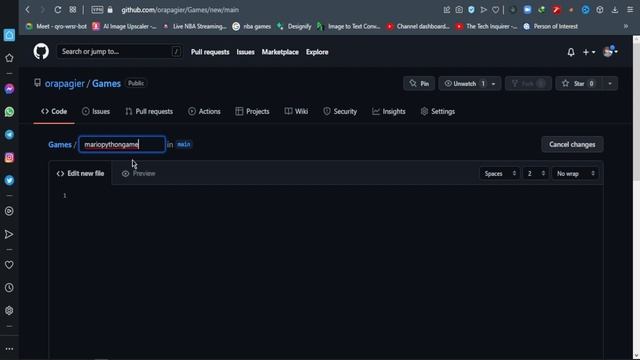Open the Actions tab
640x360 pixels.
[x=204, y=111]
